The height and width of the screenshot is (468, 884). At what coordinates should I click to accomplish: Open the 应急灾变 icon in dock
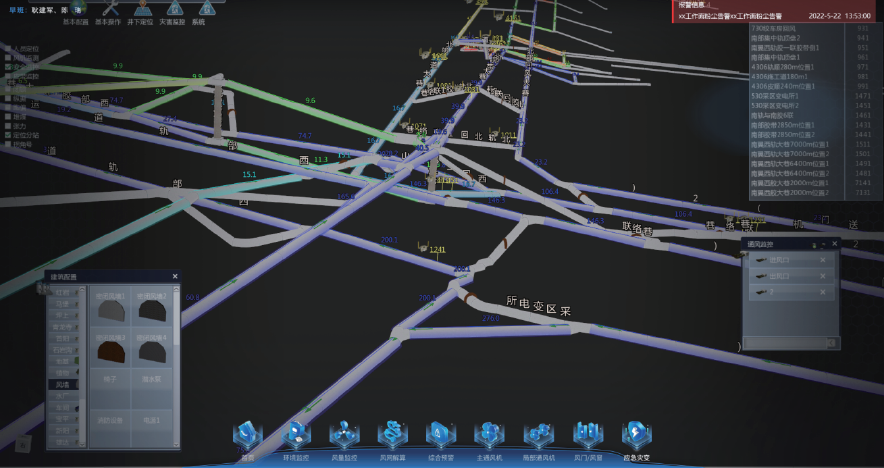coord(636,436)
